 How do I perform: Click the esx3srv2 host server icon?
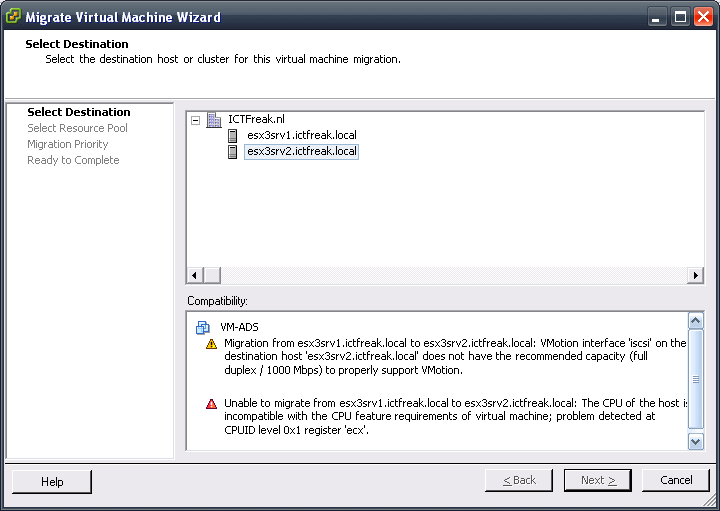coord(233,152)
